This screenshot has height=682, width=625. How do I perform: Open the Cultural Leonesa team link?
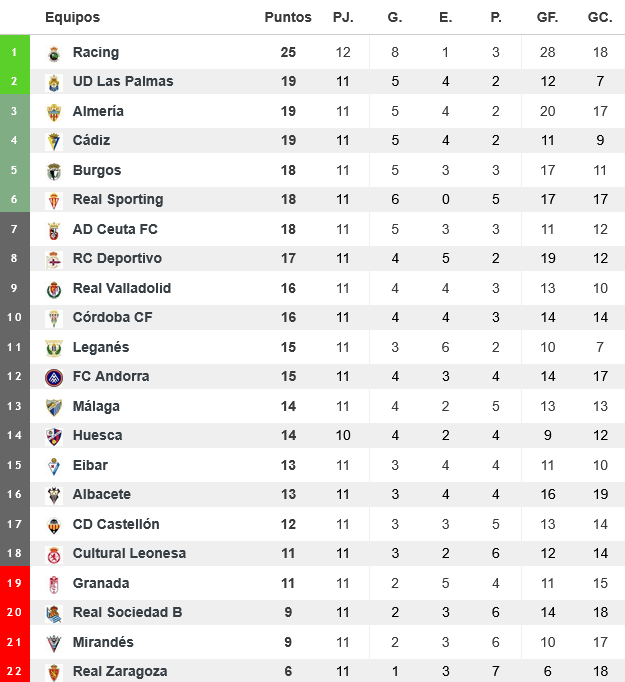click(x=129, y=553)
